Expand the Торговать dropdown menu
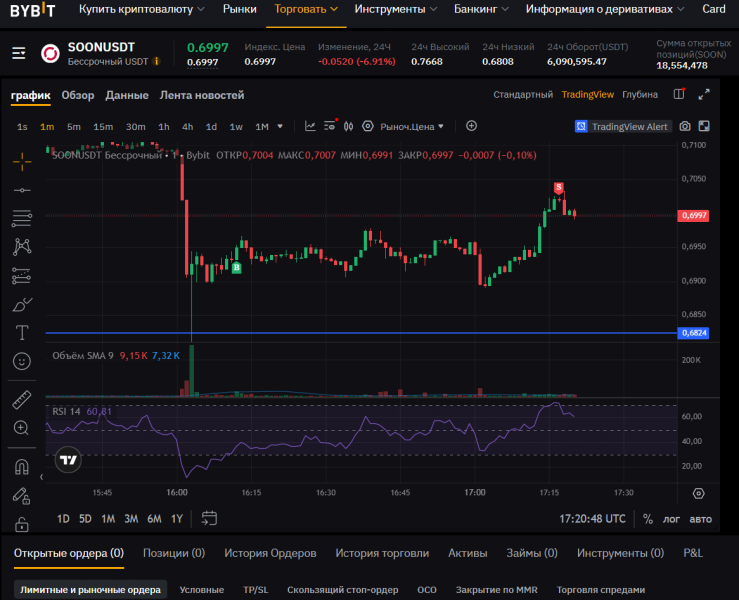Viewport: 739px width, 600px height. pyautogui.click(x=306, y=9)
